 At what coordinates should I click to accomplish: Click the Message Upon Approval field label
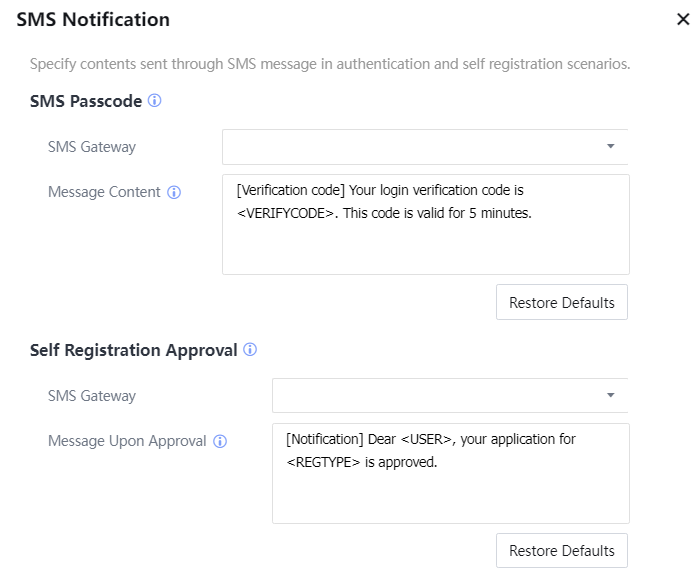pos(127,441)
